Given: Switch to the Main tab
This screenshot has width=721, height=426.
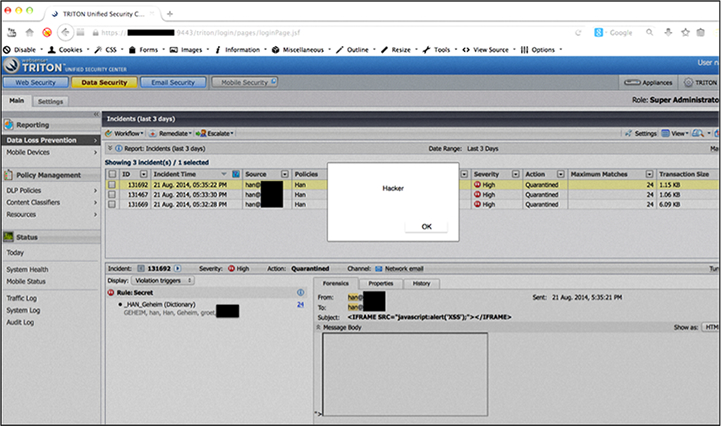Looking at the screenshot, I should [x=17, y=101].
